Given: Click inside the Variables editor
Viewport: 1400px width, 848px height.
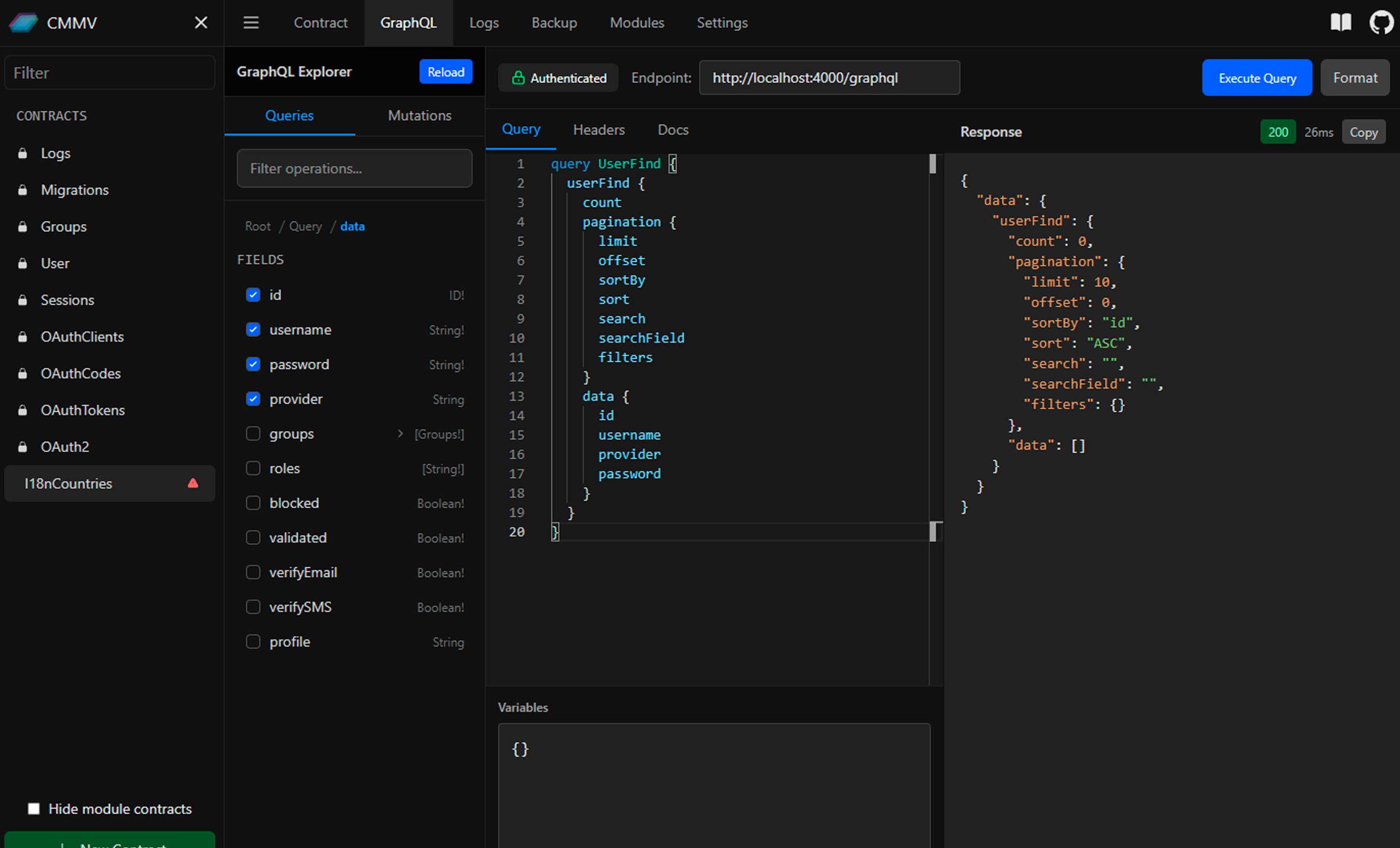Looking at the screenshot, I should tap(714, 786).
